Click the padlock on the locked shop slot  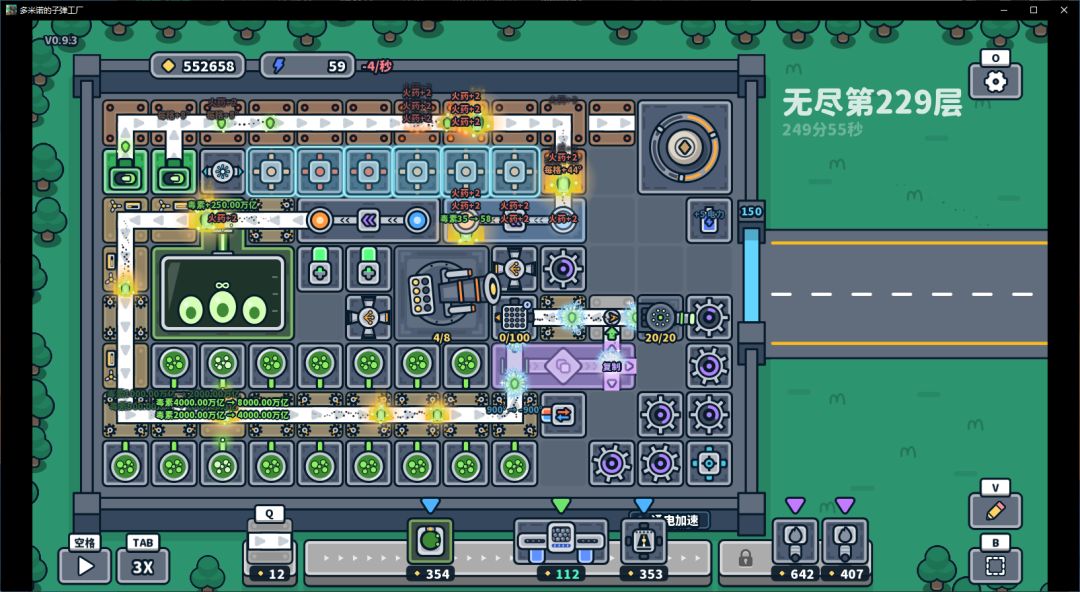pyautogui.click(x=745, y=558)
